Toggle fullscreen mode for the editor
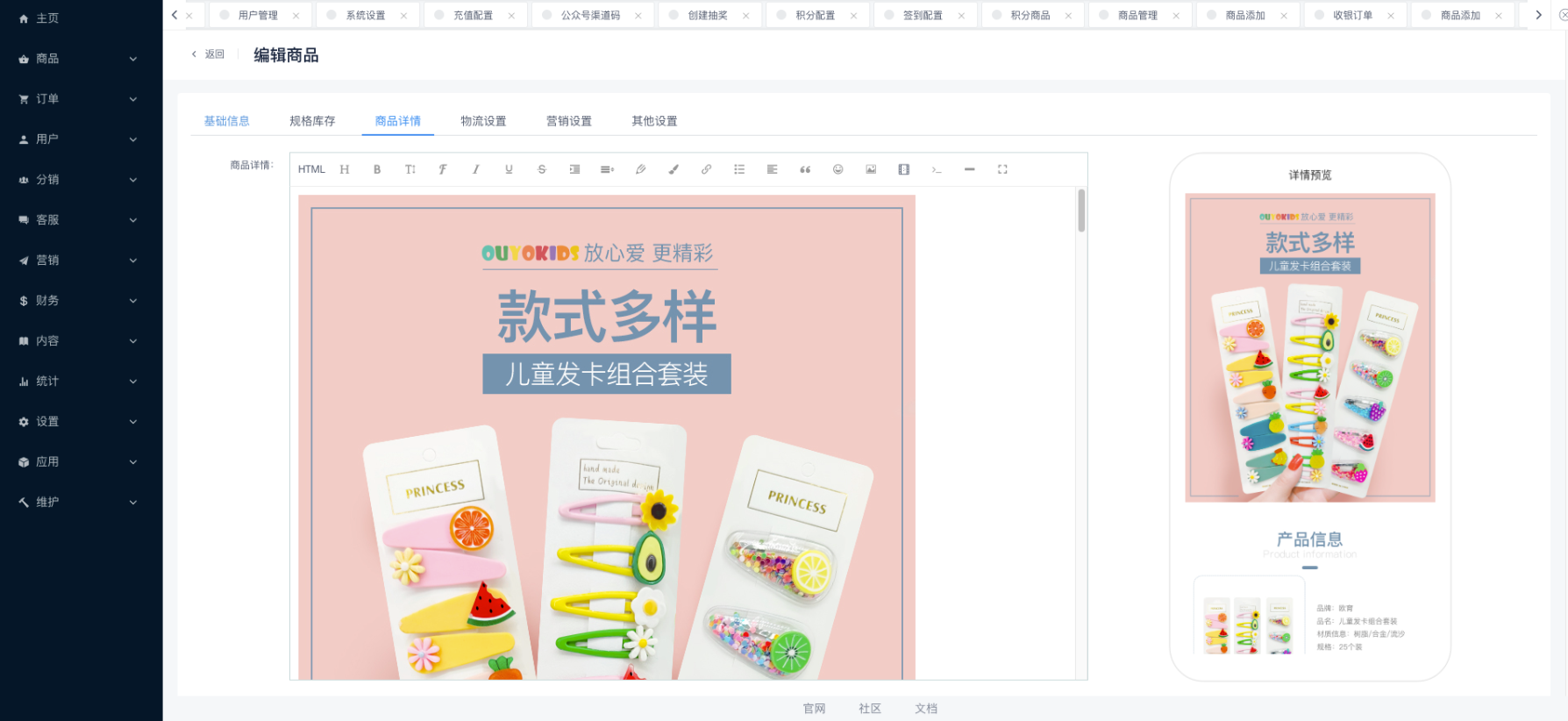This screenshot has height=721, width=1568. pos(1002,169)
